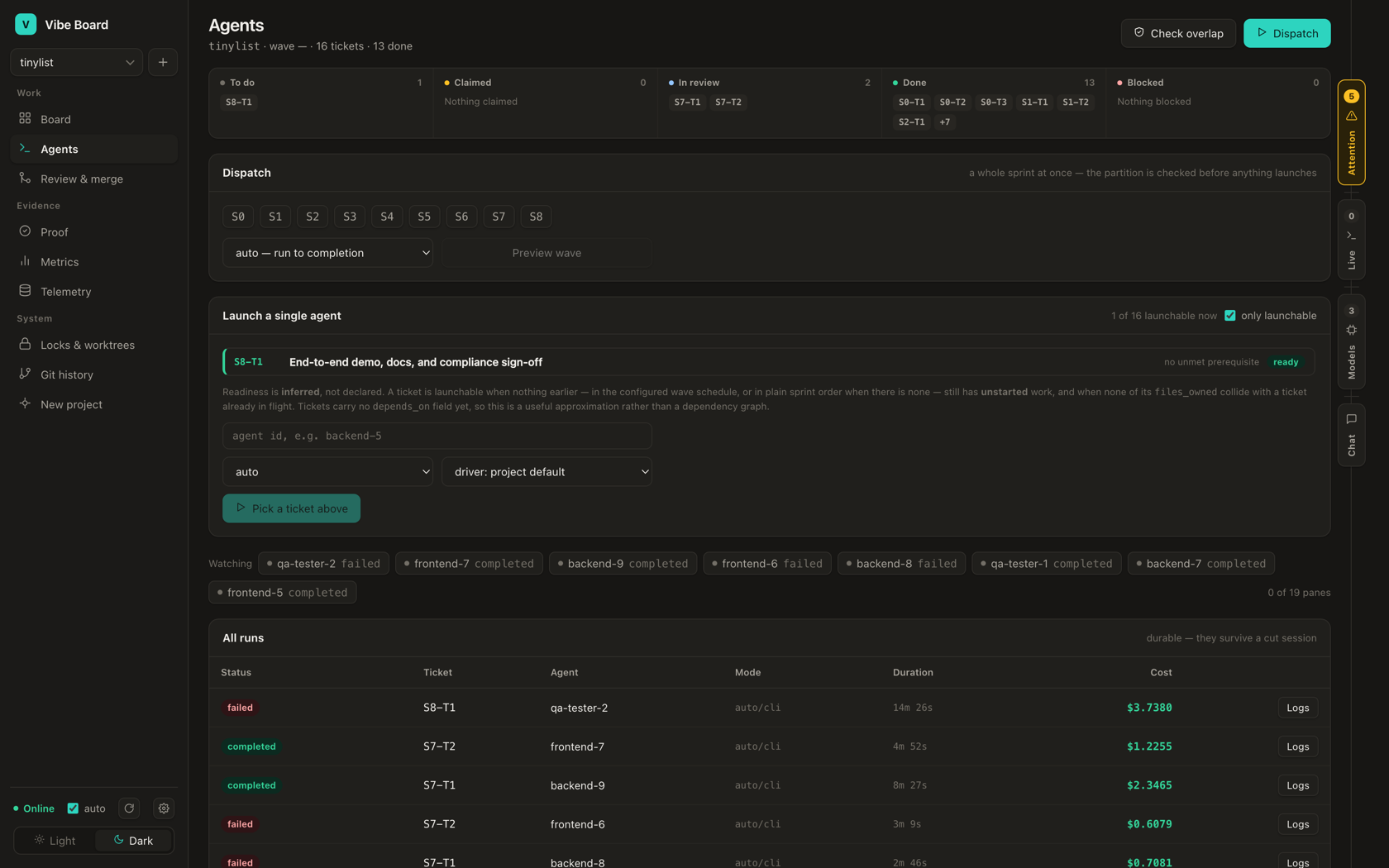Click S7-T1 chip in In review column
Viewport: 1389px width, 868px height.
pyautogui.click(x=687, y=102)
